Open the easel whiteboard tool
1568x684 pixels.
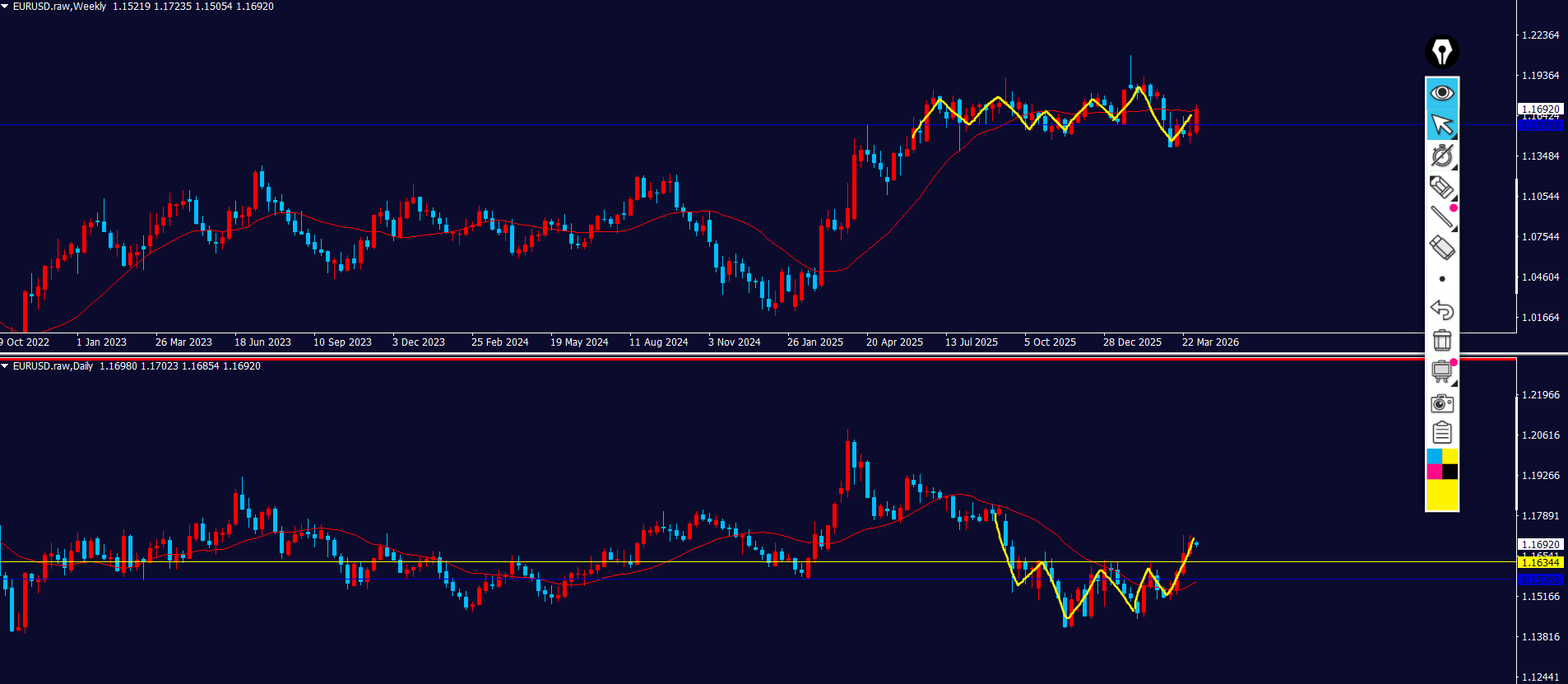tap(1441, 371)
